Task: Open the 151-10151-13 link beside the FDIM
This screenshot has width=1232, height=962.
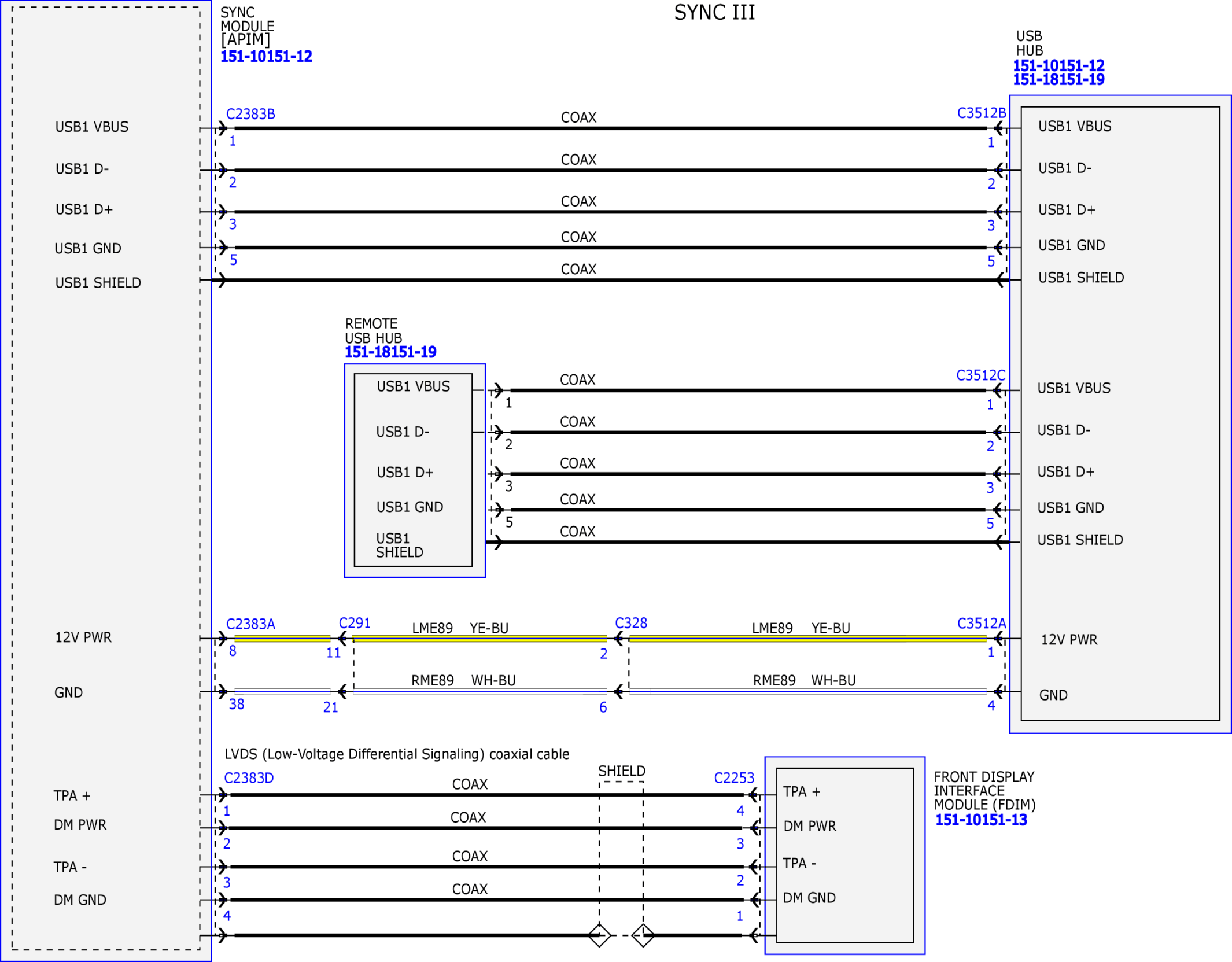Action: click(981, 820)
